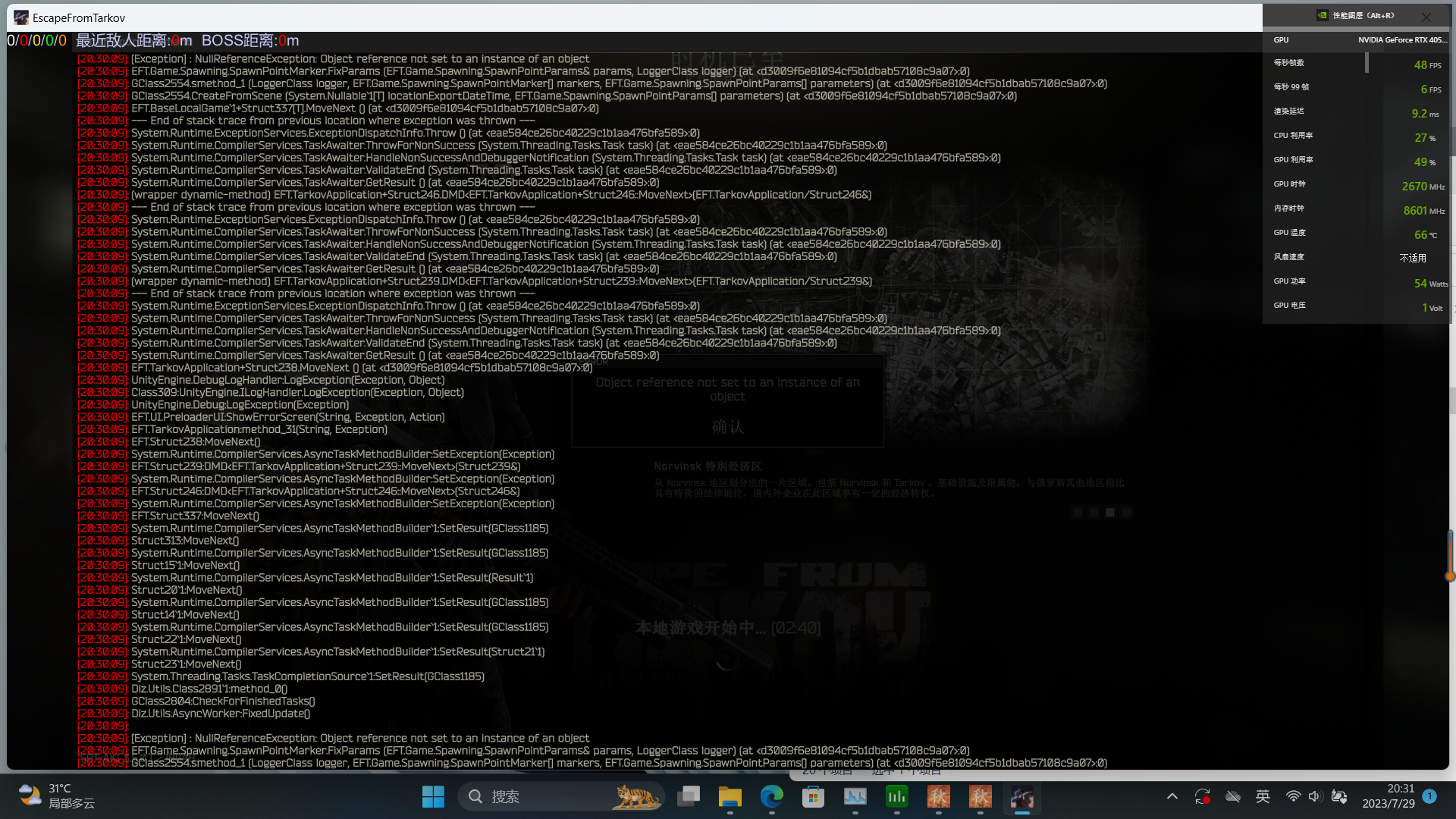The width and height of the screenshot is (1456, 819).
Task: Open File Explorer from the taskbar
Action: 730,797
